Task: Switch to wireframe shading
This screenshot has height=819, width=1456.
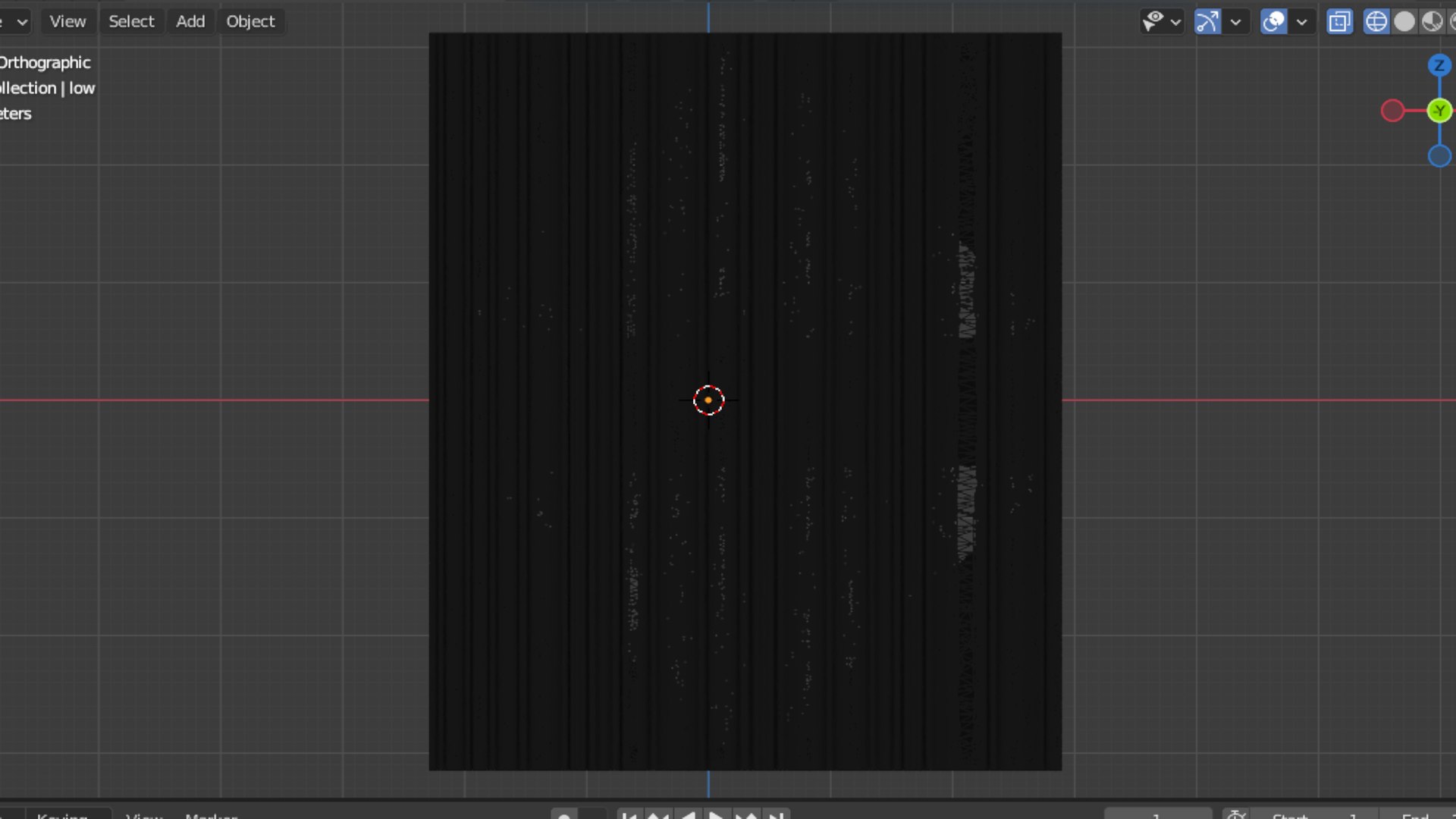Action: (x=1376, y=21)
